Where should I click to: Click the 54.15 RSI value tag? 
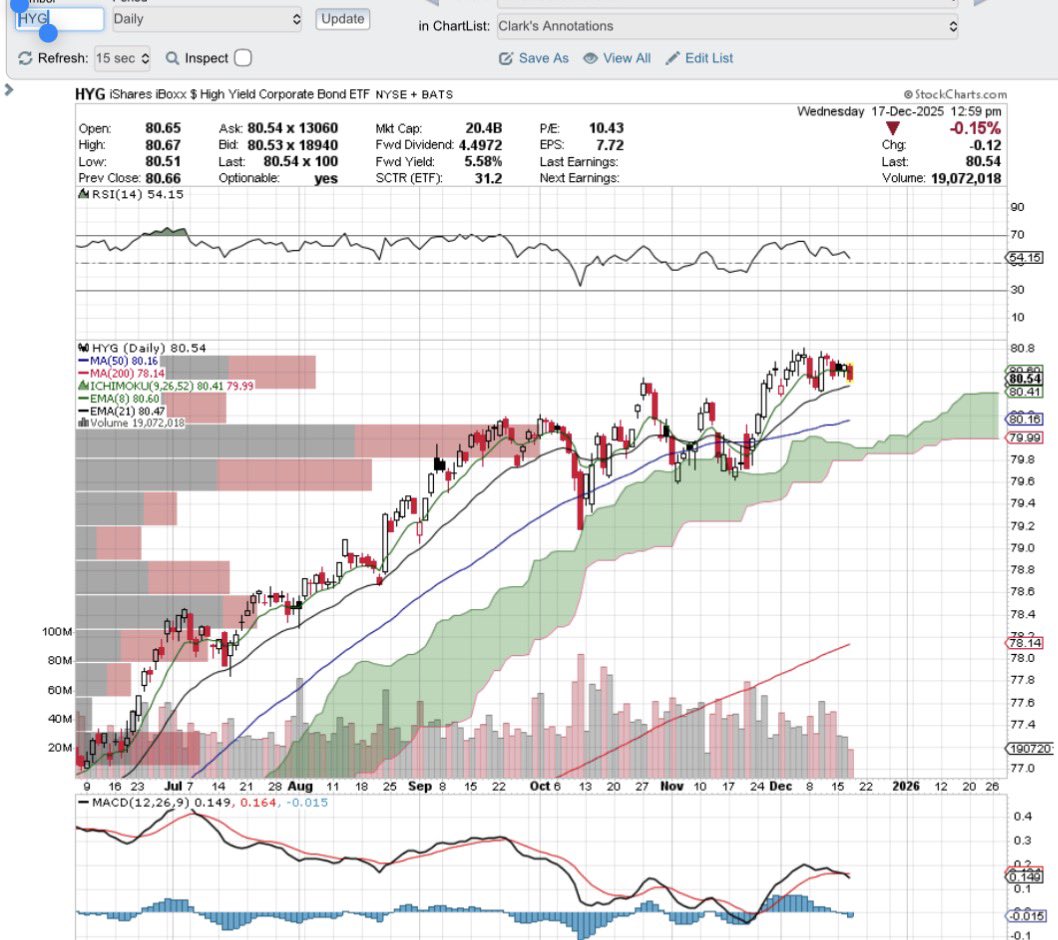click(1024, 258)
